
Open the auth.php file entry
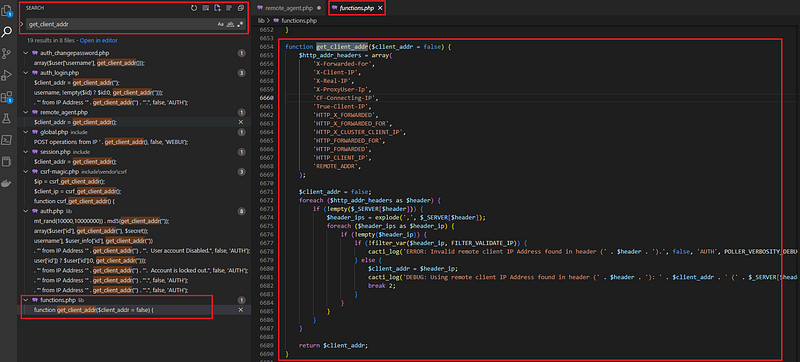coord(52,211)
